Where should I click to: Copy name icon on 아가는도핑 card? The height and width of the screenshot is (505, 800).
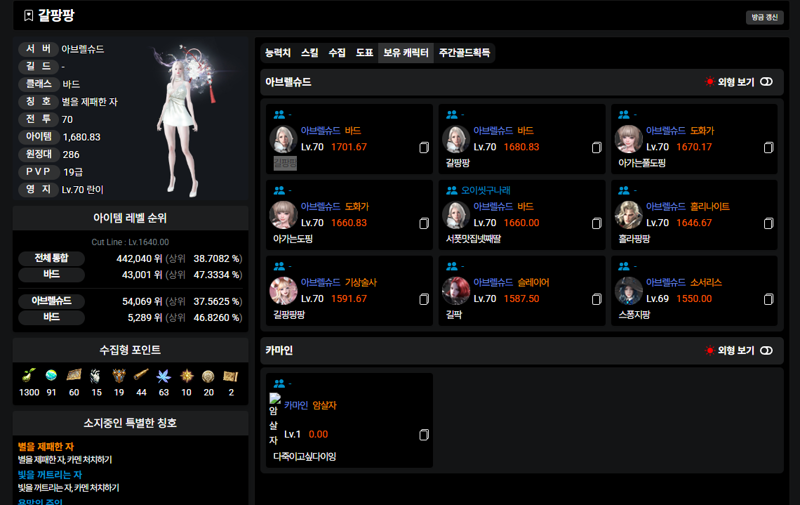423,223
